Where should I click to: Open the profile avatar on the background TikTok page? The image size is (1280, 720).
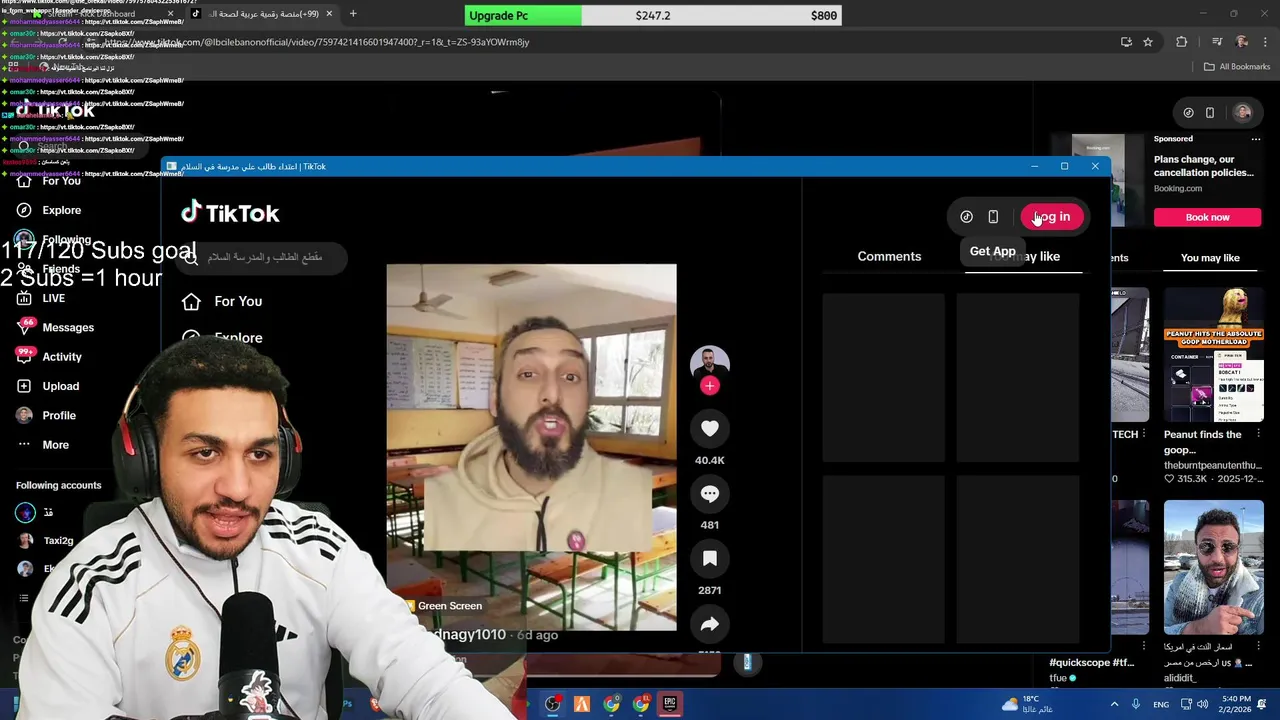(x=1243, y=113)
